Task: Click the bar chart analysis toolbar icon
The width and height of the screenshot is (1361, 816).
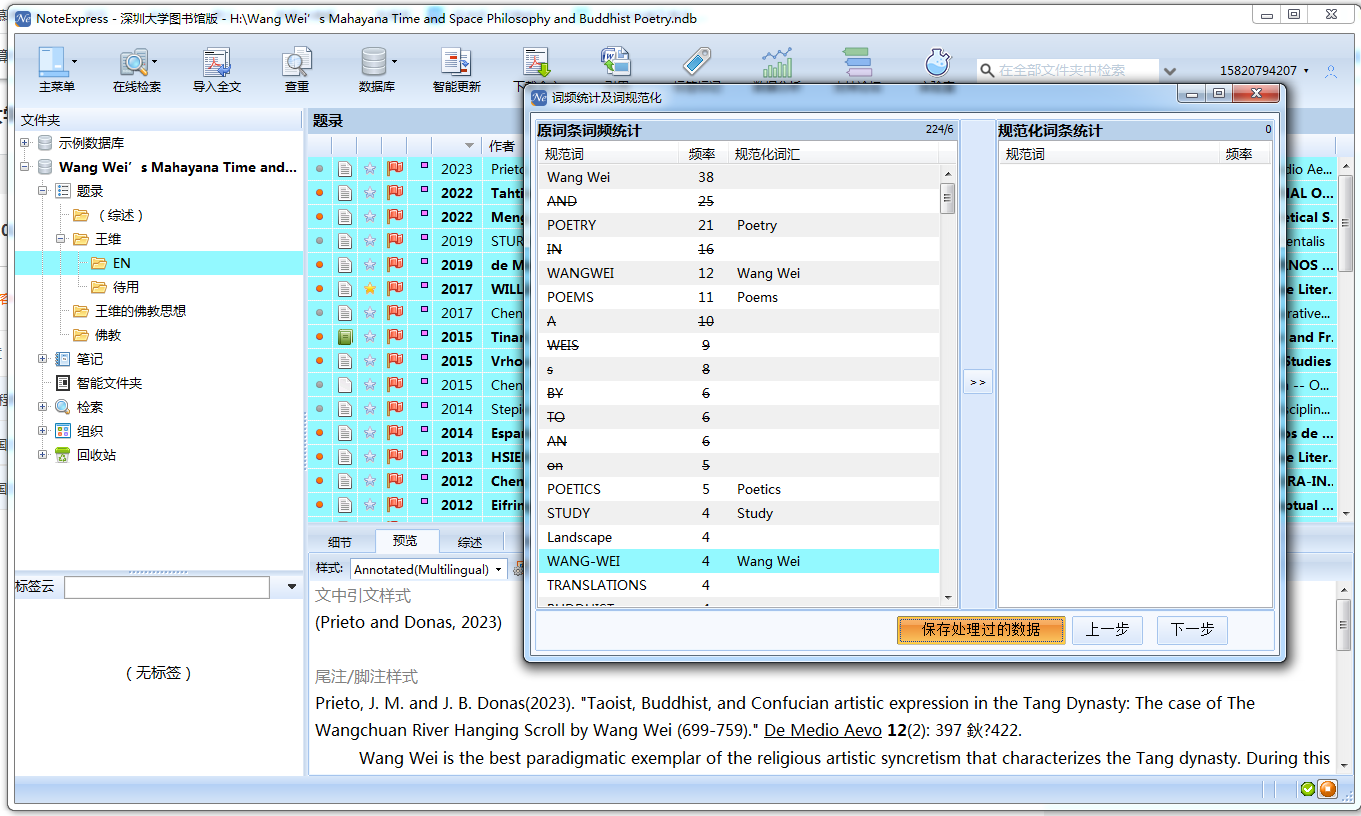Action: tap(777, 62)
